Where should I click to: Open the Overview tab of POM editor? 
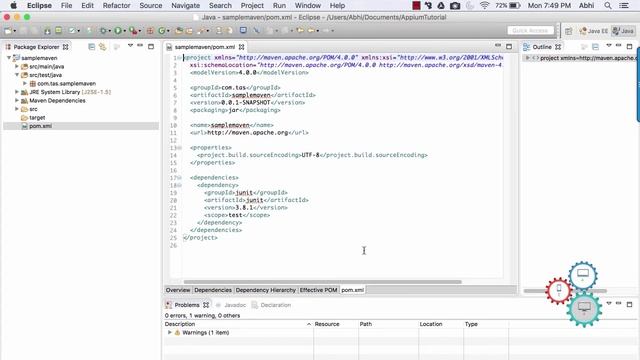click(178, 290)
